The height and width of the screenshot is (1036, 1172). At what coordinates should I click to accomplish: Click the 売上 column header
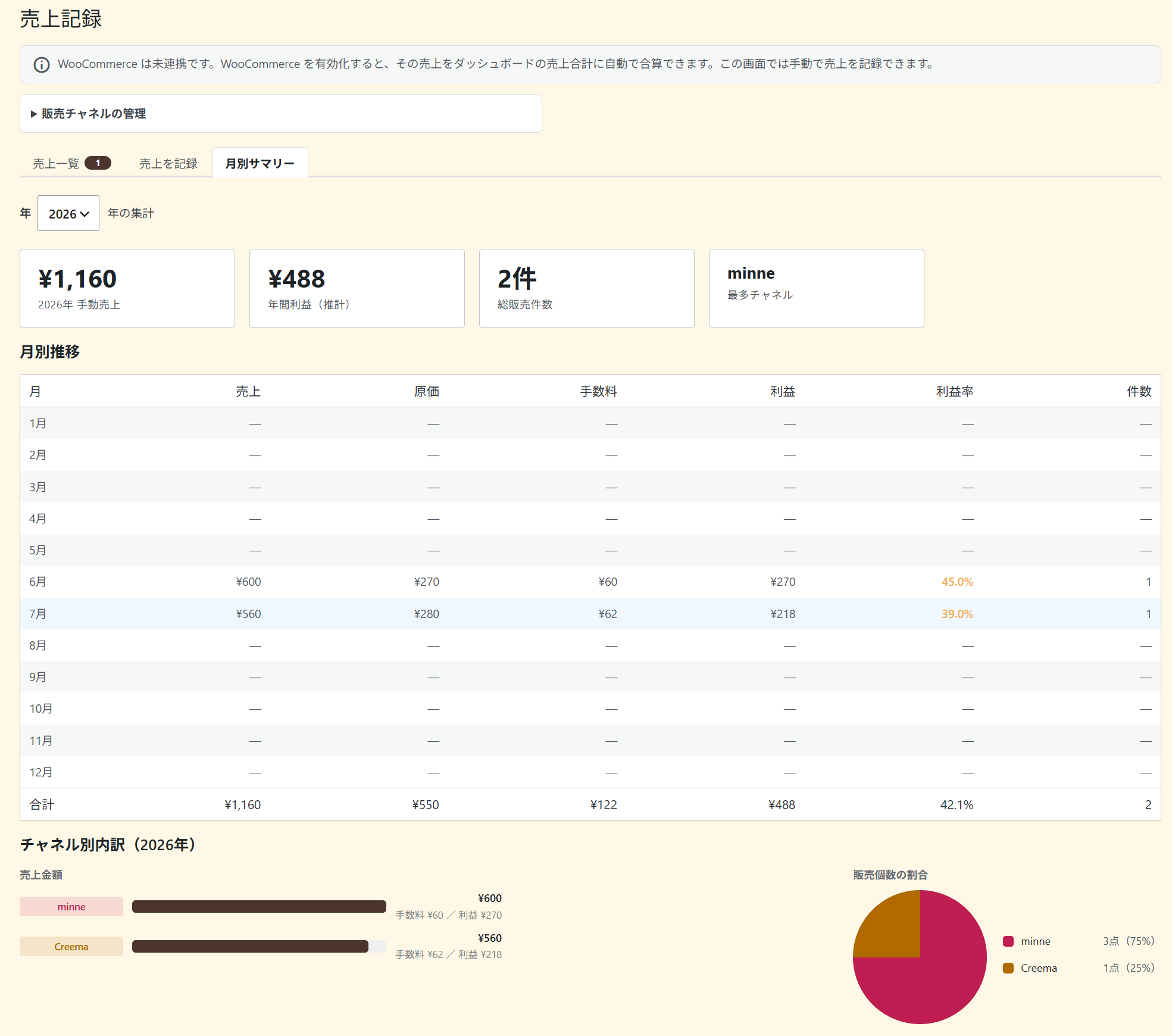click(248, 391)
